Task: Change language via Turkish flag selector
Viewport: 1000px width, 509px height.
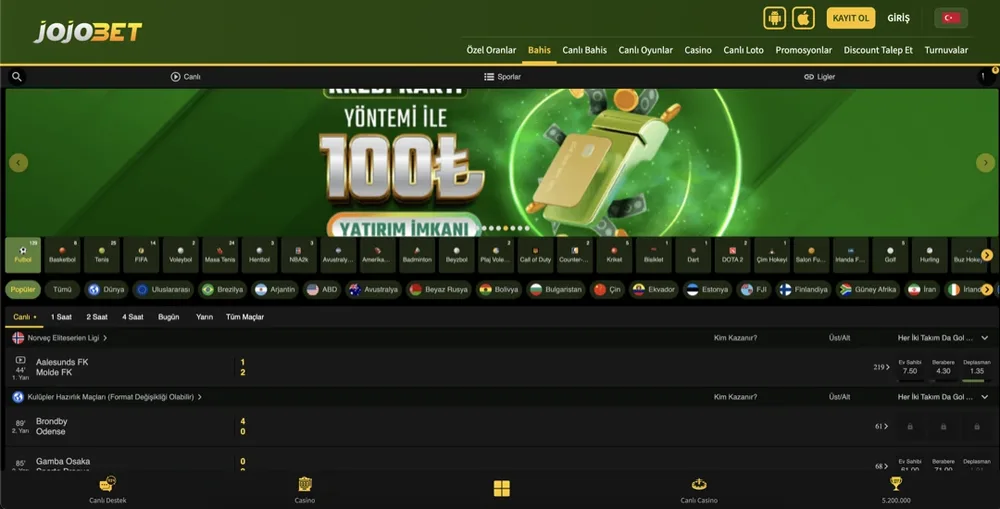Action: point(951,18)
